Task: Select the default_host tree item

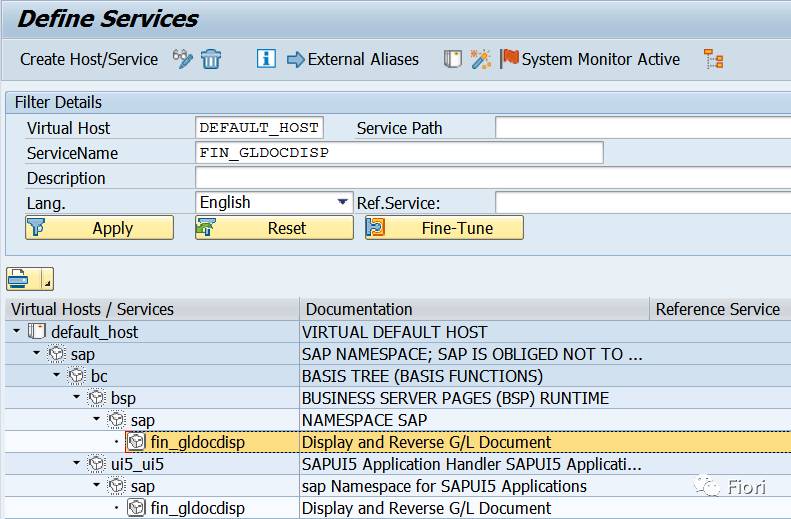Action: click(x=94, y=332)
